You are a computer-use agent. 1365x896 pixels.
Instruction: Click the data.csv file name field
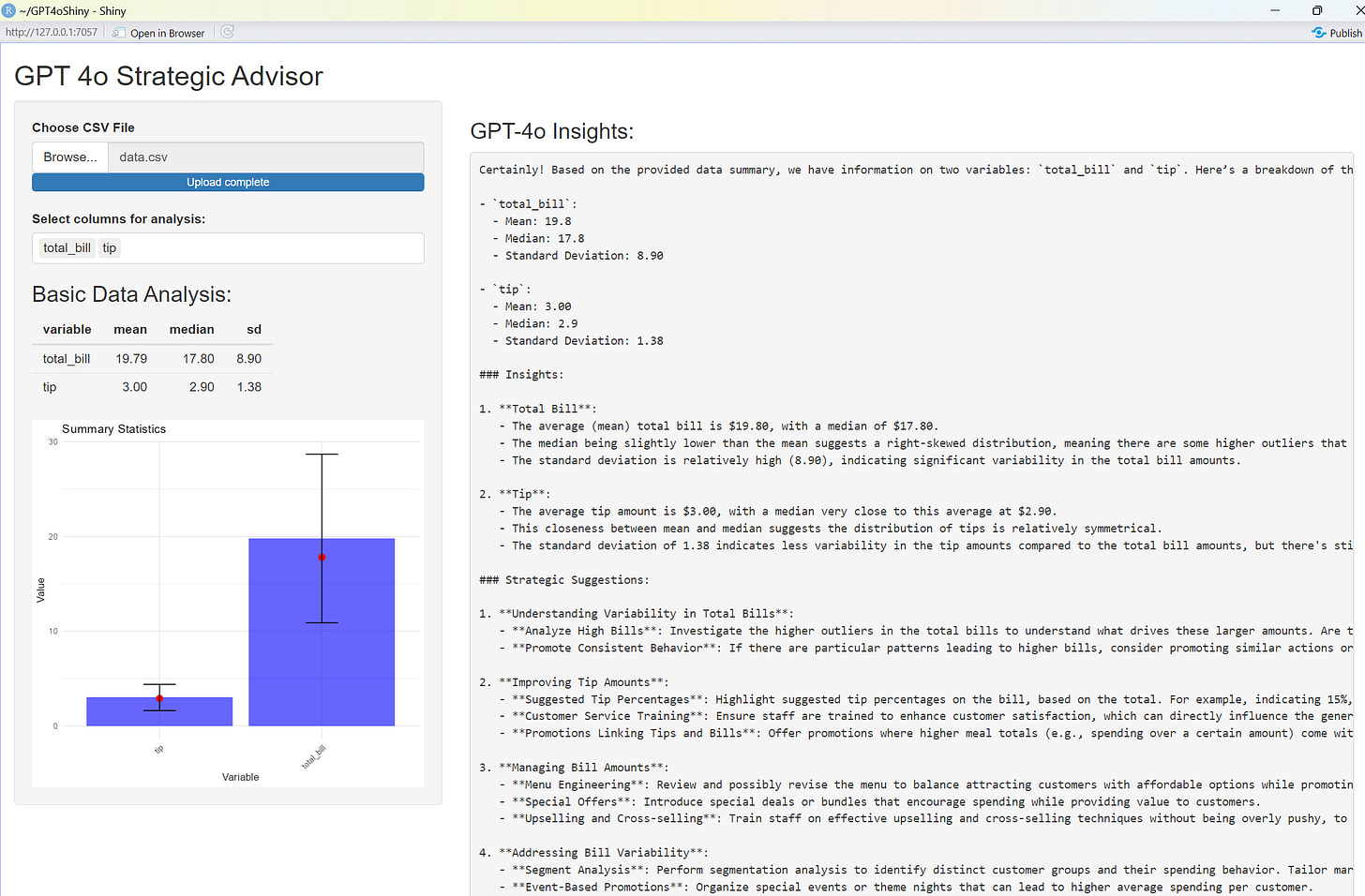(266, 157)
